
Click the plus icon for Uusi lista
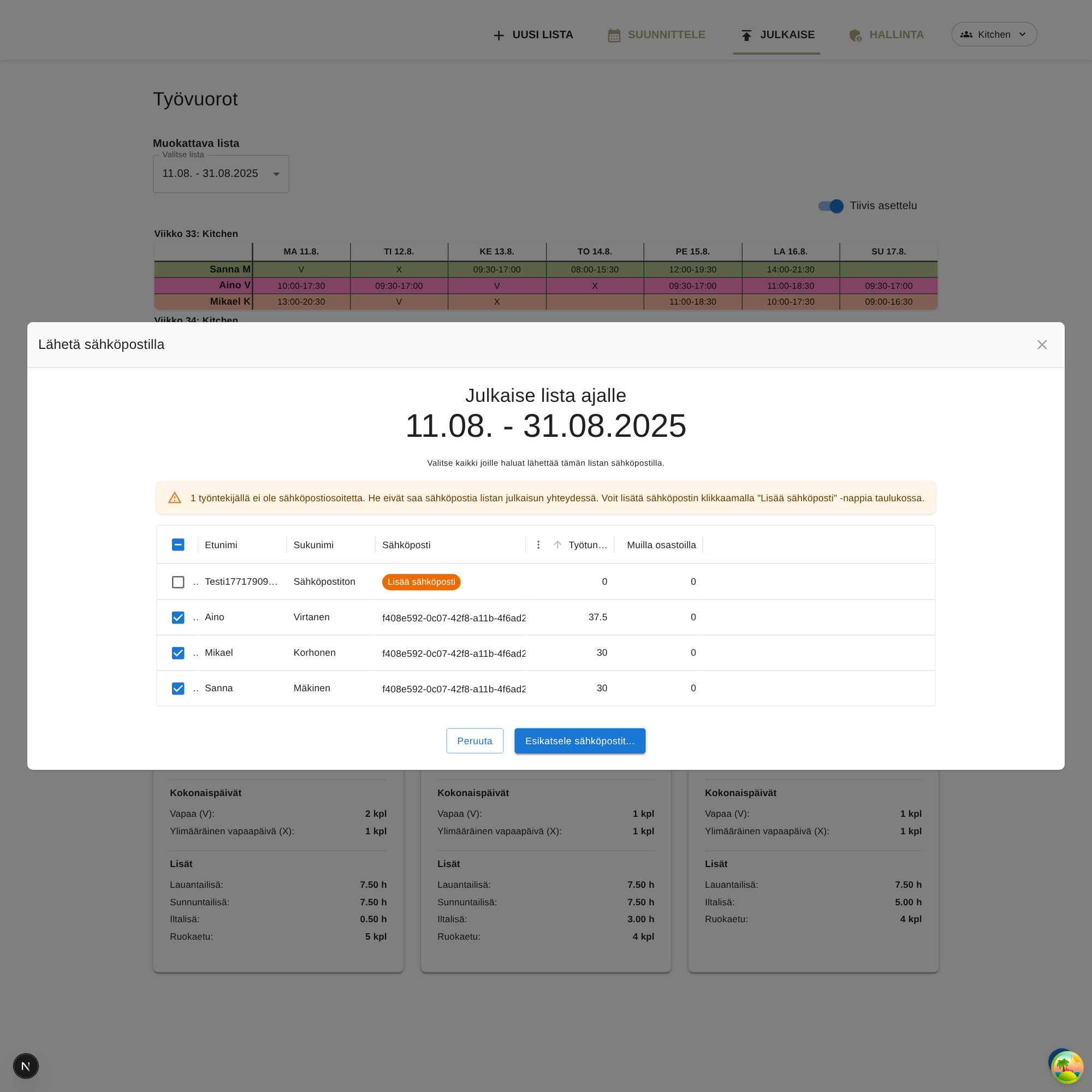[498, 35]
